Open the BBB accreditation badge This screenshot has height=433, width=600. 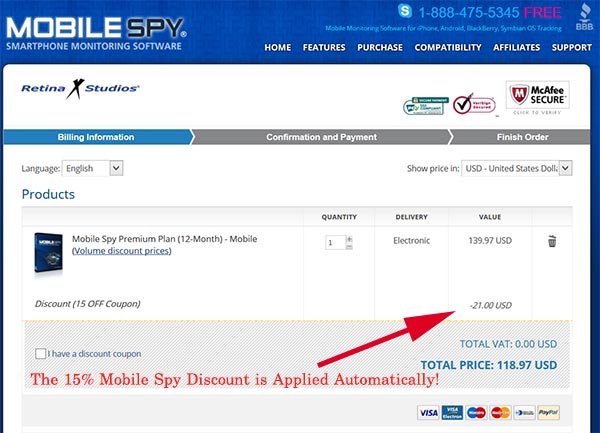point(584,18)
